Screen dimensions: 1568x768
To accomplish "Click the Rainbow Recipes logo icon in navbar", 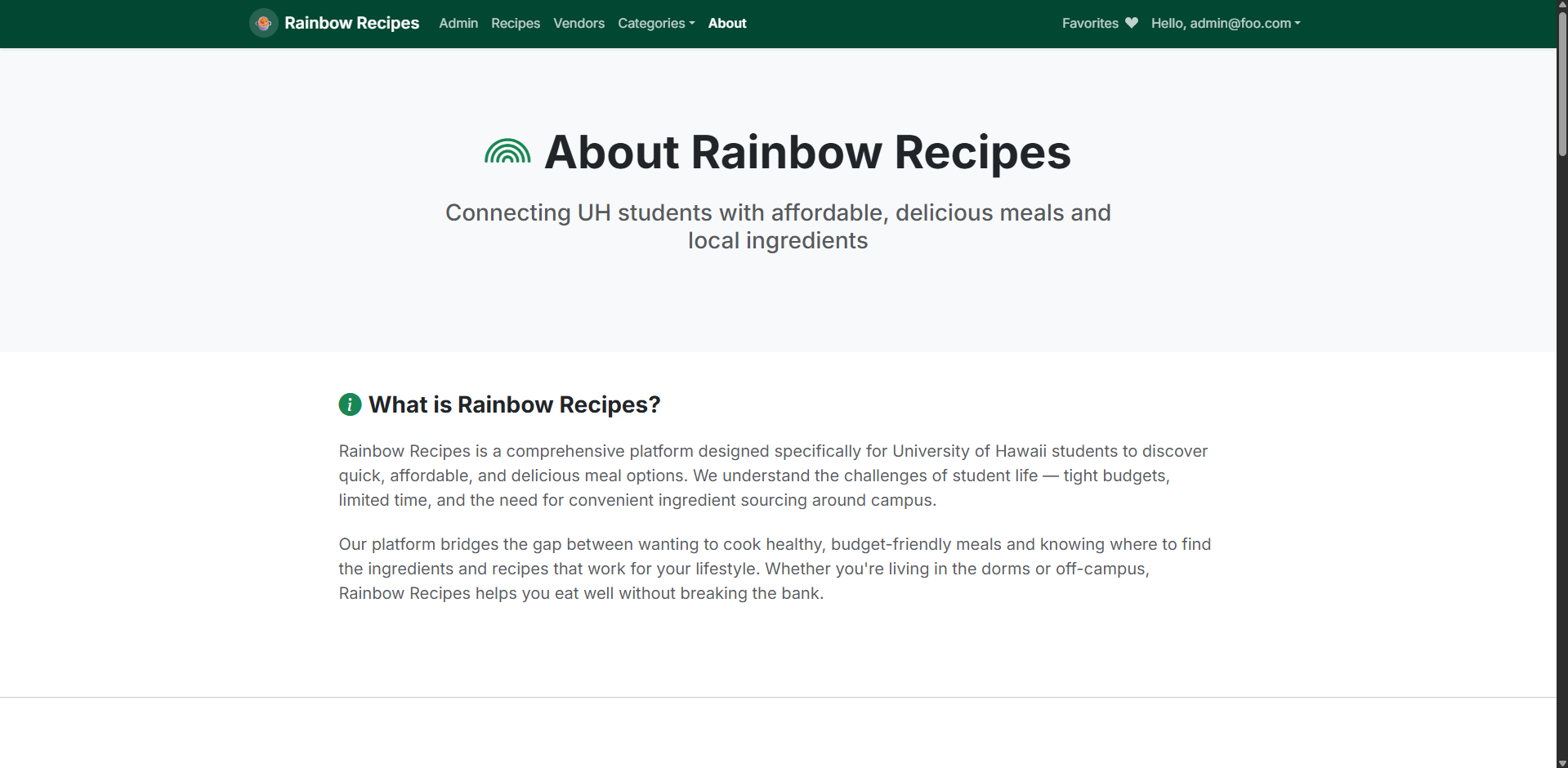I will click(x=263, y=23).
